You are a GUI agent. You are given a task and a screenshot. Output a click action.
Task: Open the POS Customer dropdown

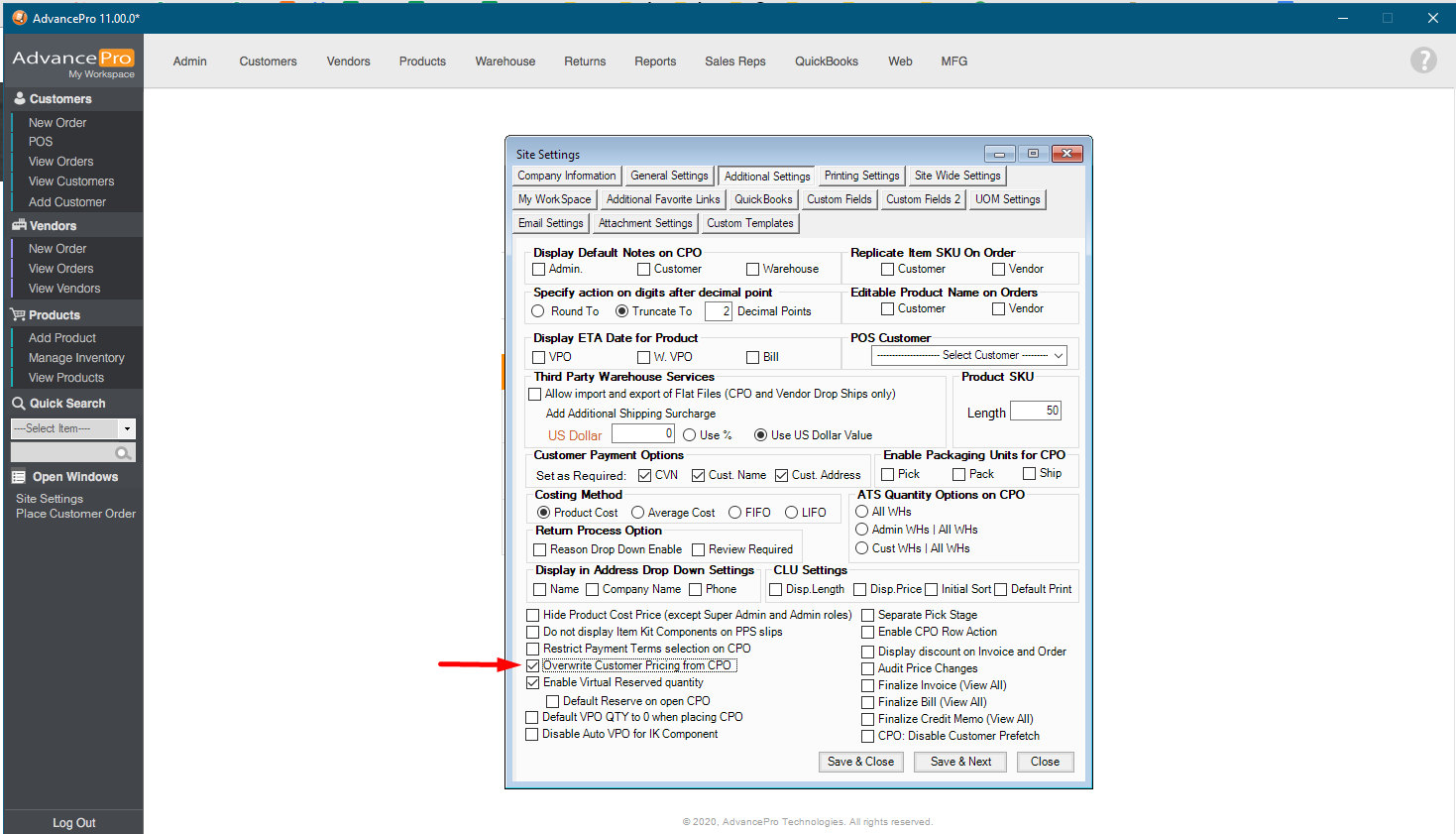point(968,355)
